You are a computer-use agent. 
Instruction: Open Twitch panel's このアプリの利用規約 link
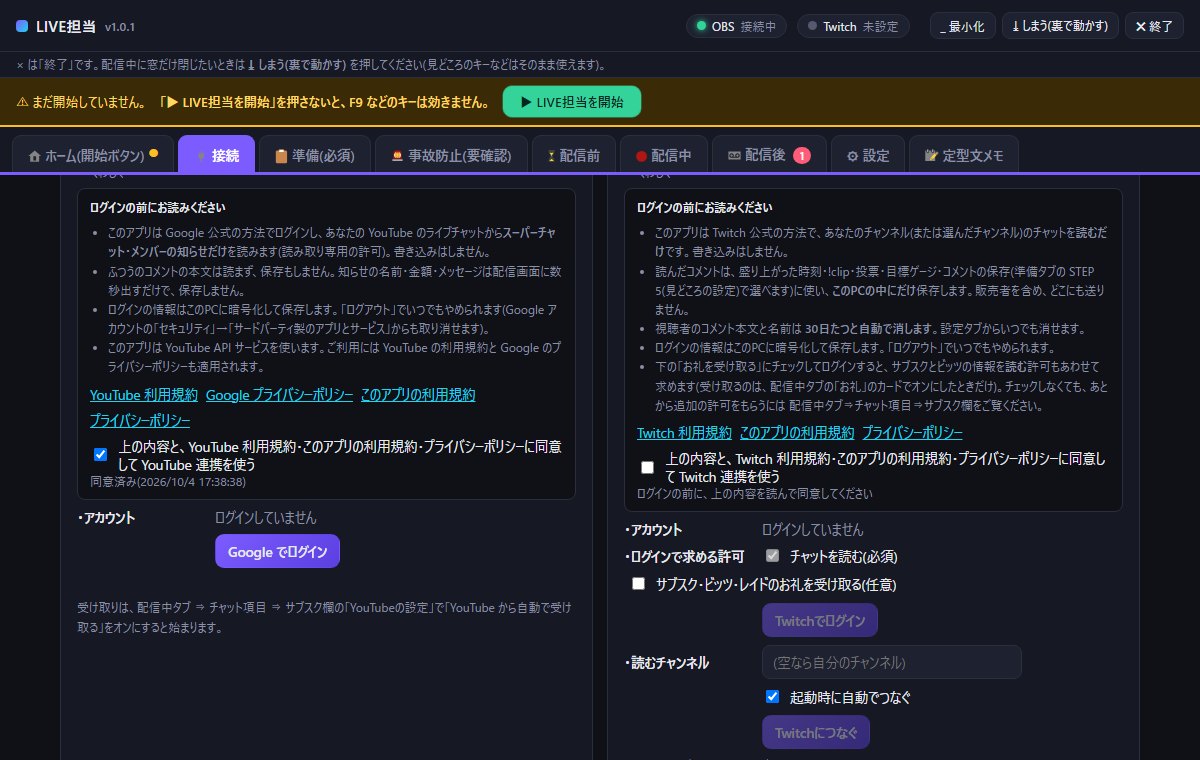pos(797,433)
